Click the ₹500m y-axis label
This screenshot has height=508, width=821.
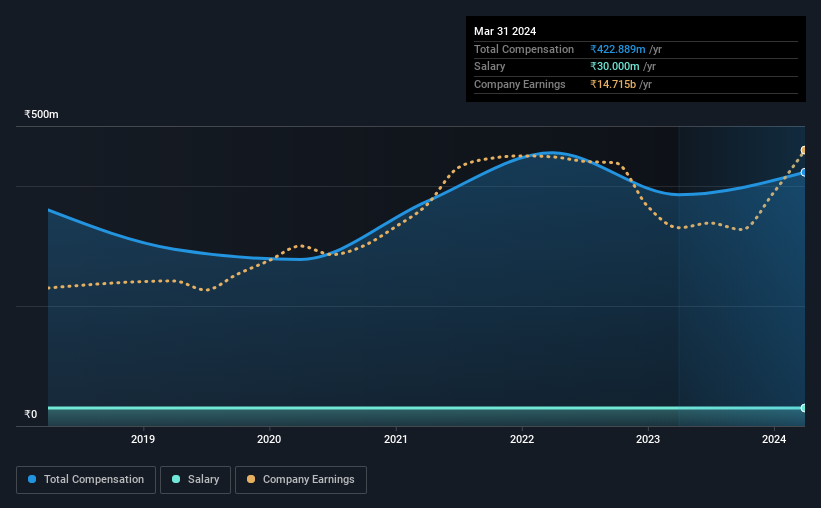point(41,114)
